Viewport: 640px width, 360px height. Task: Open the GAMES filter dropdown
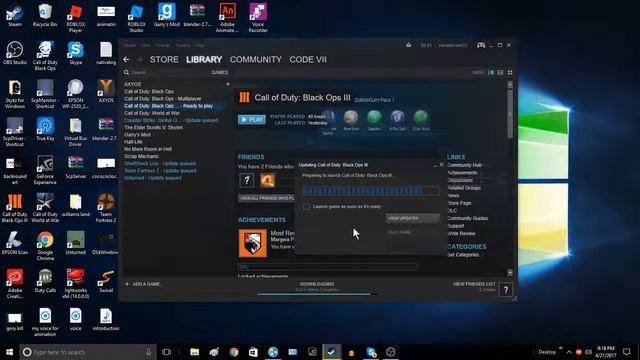(220, 72)
